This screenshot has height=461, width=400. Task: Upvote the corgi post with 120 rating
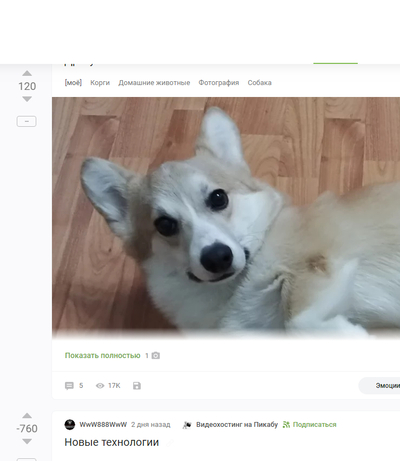(x=27, y=73)
